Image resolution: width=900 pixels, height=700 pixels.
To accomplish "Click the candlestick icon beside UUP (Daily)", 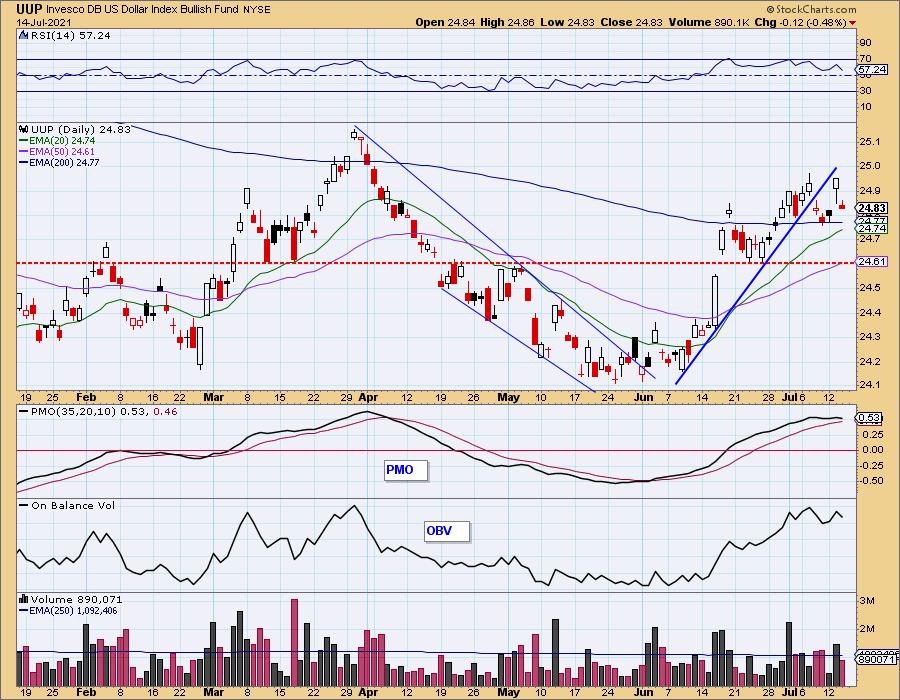I will (x=24, y=130).
